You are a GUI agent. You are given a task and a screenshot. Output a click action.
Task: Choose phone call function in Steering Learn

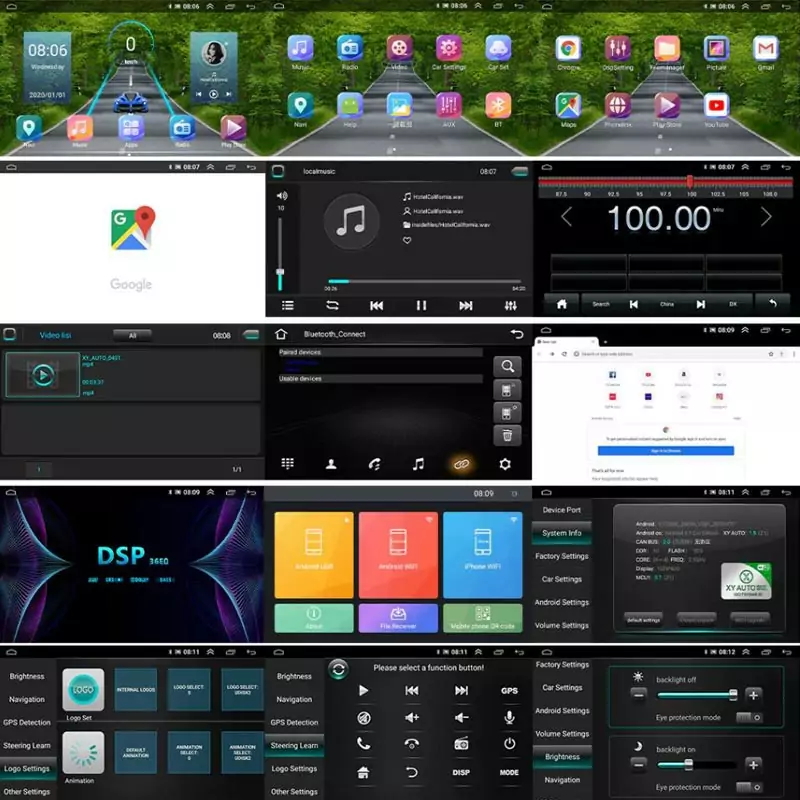tap(363, 744)
